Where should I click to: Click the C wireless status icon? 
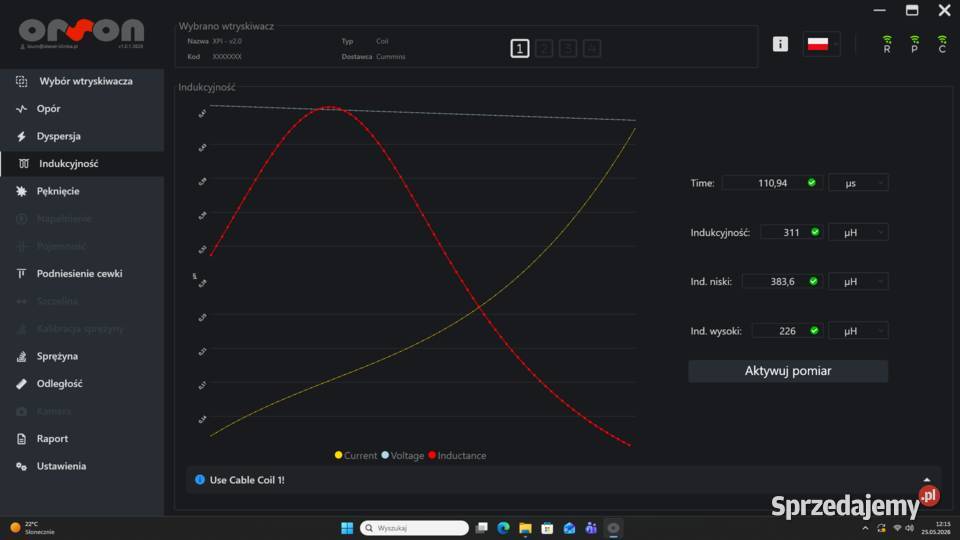(x=942, y=44)
